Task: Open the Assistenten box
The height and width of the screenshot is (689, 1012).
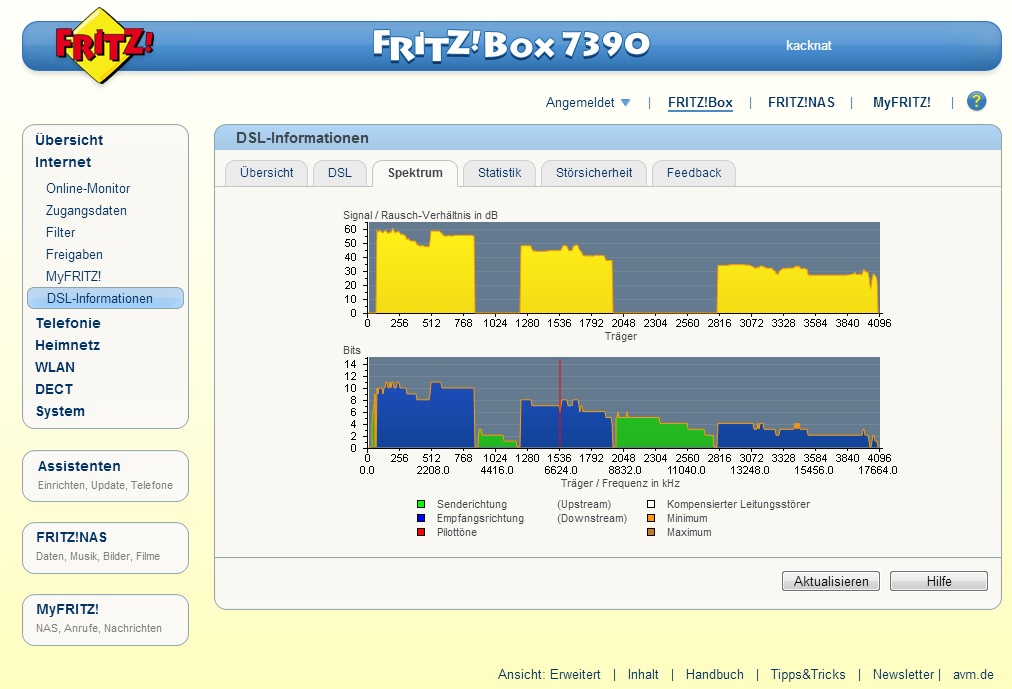Action: 105,475
